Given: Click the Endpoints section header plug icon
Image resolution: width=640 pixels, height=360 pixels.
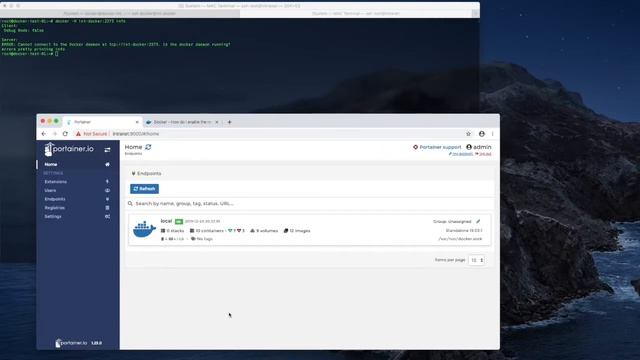Looking at the screenshot, I should click(x=133, y=173).
